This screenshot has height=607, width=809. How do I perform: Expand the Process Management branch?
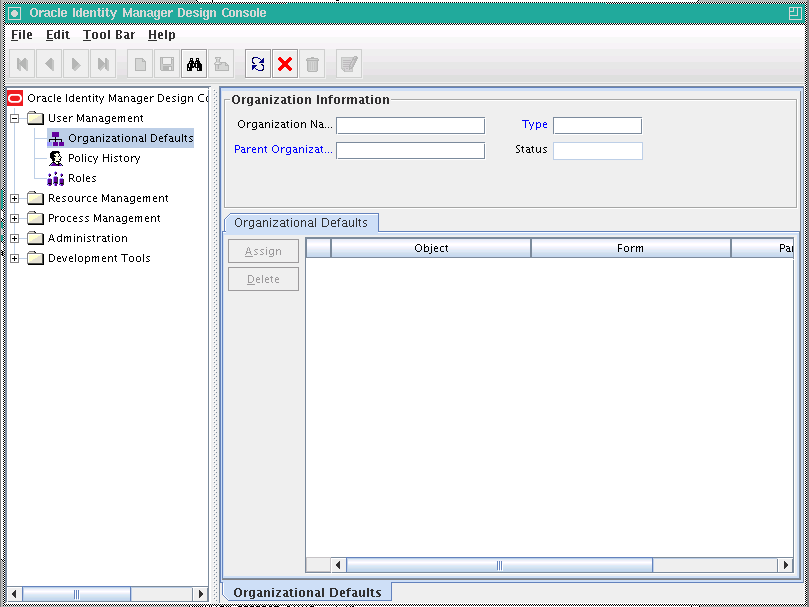[13, 218]
